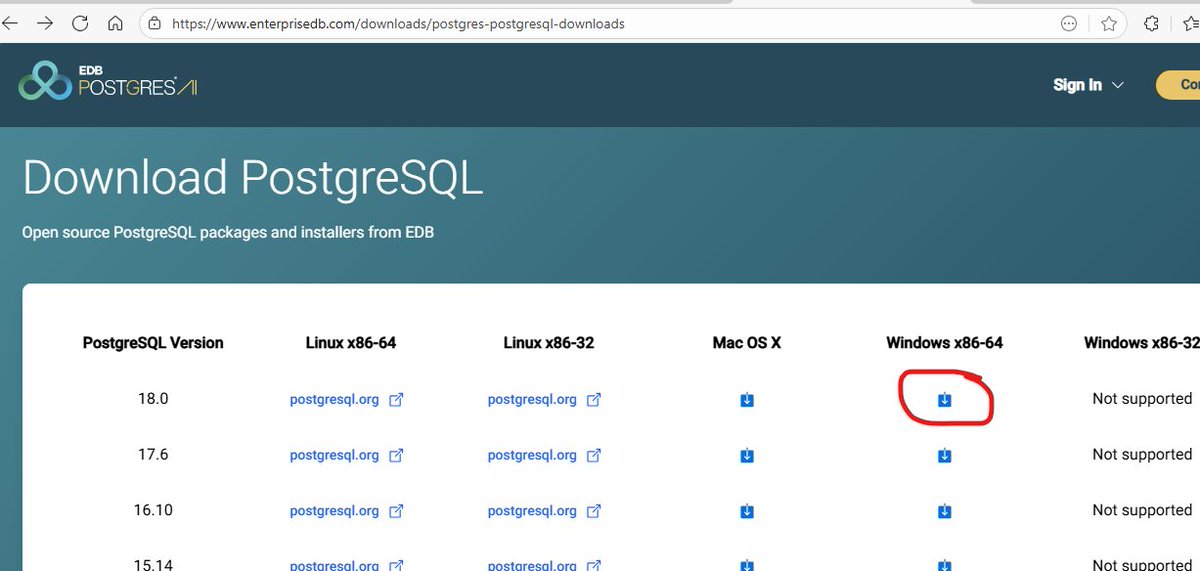This screenshot has width=1200, height=571.
Task: Click the PostgreSQL Version column header
Action: point(153,343)
